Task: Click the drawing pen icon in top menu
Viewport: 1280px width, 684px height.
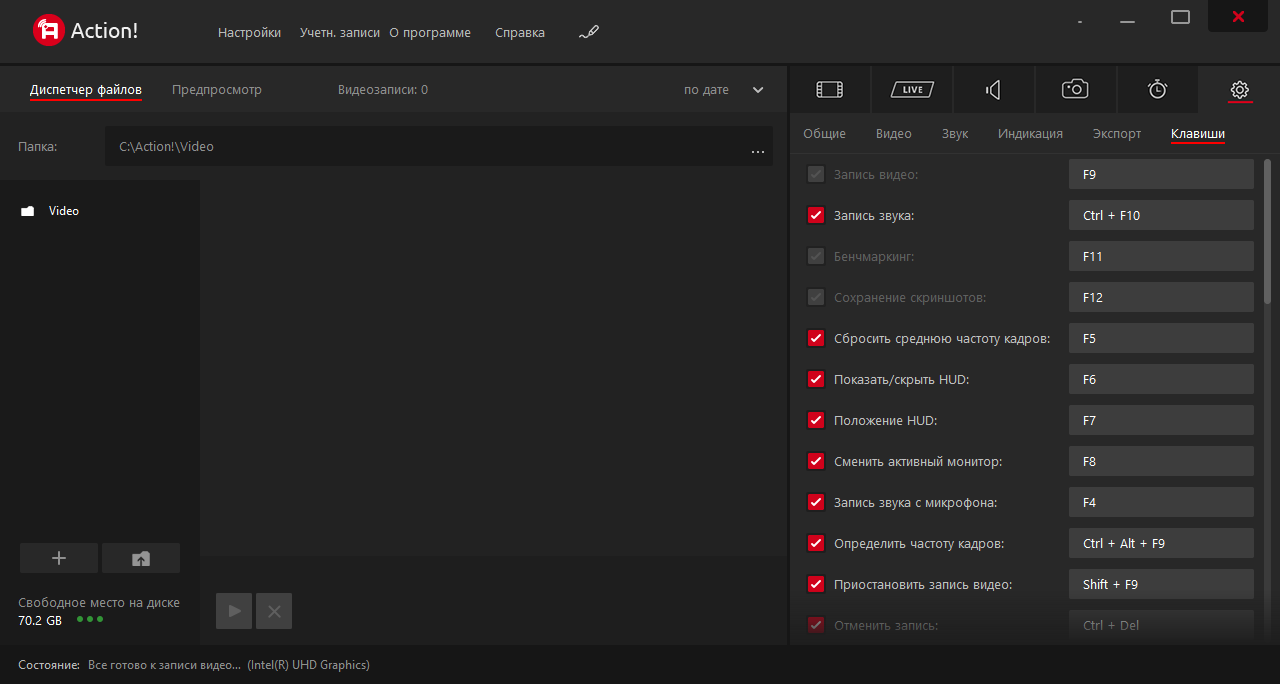Action: click(x=589, y=32)
